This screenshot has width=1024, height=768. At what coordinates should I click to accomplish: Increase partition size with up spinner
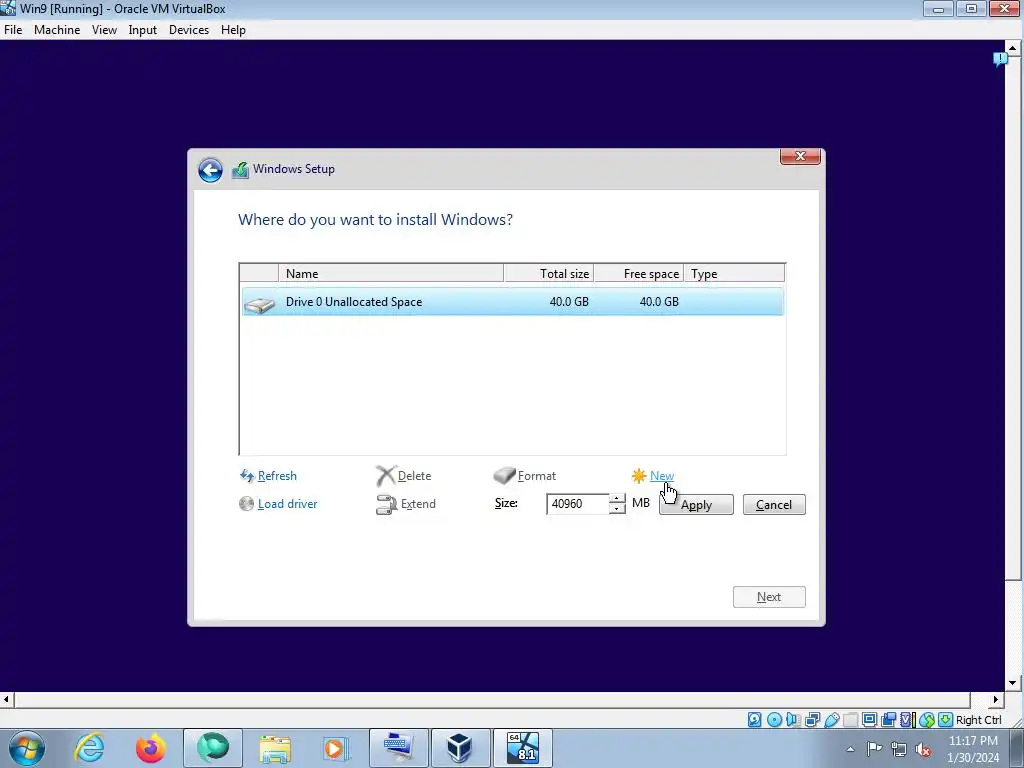point(616,499)
